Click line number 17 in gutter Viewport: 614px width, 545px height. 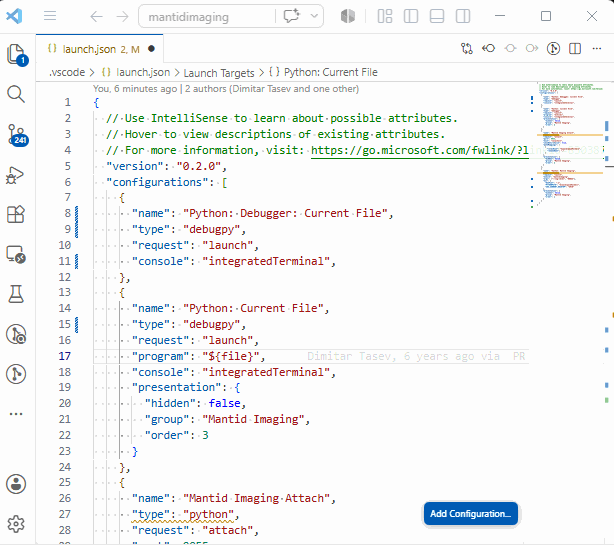(x=65, y=356)
